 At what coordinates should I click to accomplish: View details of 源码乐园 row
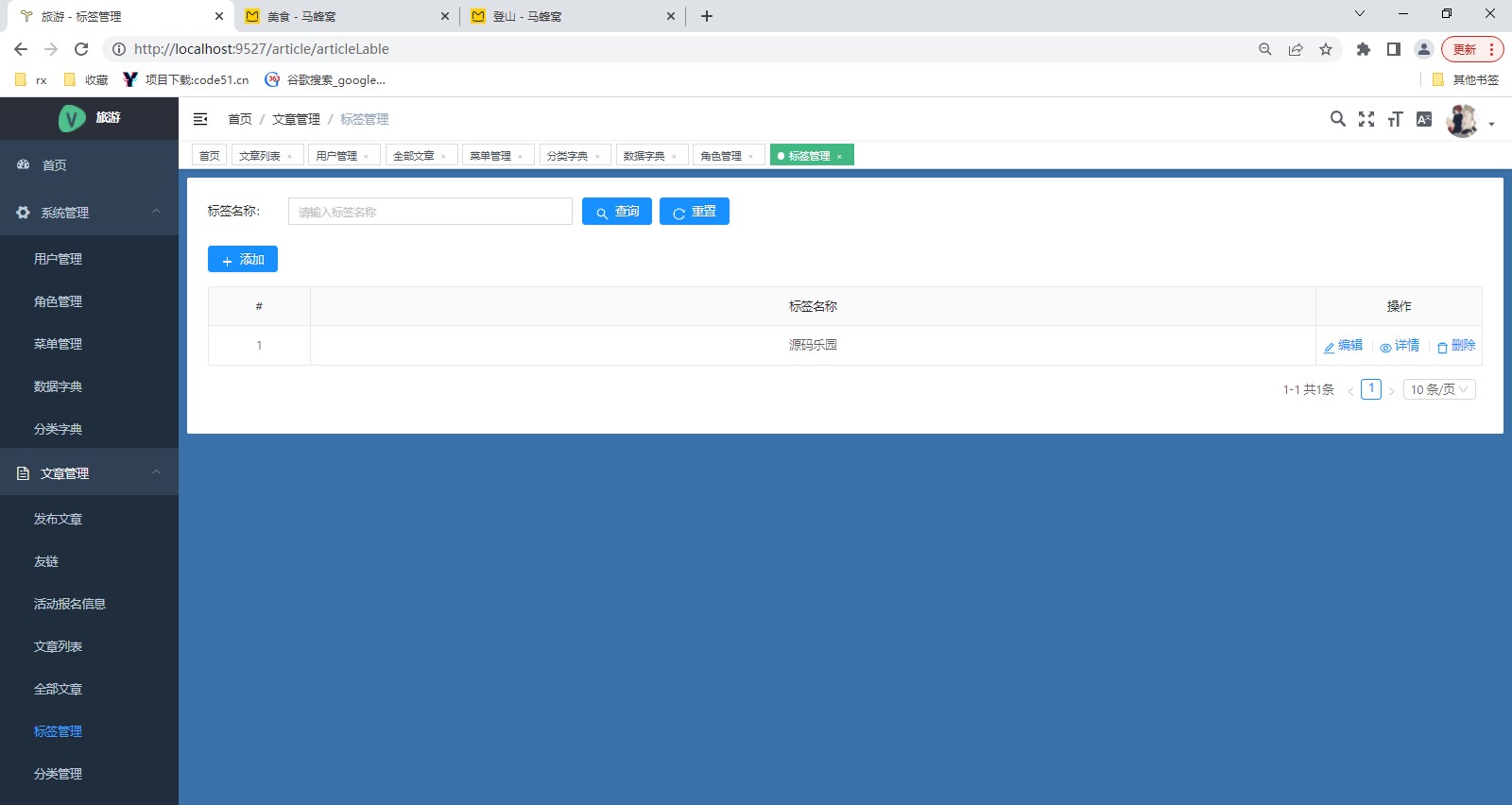coord(1400,346)
